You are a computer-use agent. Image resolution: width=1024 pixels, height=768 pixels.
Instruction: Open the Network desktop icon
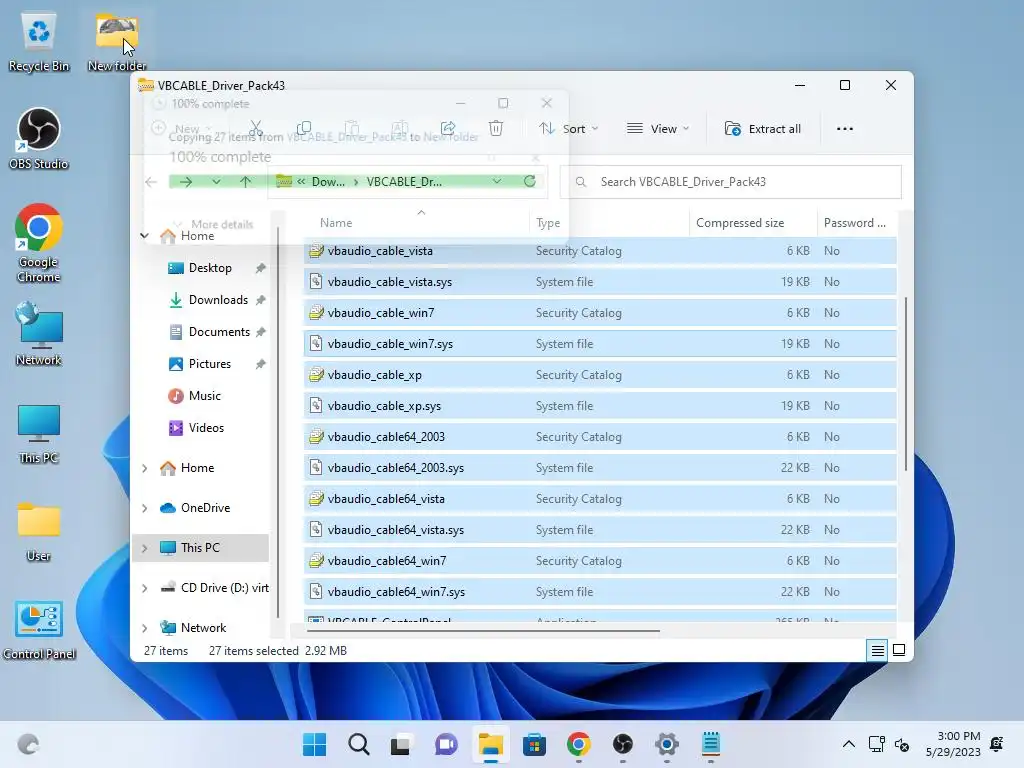[39, 334]
